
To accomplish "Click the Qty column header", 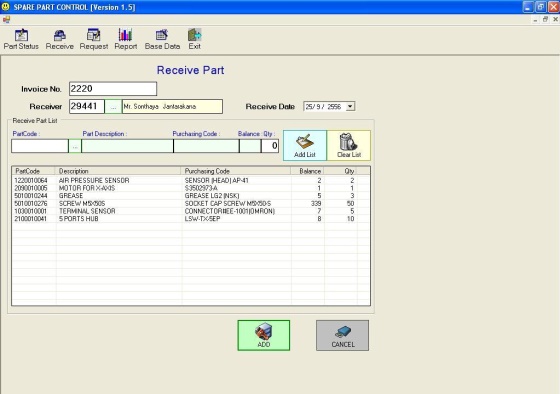I will tap(340, 171).
